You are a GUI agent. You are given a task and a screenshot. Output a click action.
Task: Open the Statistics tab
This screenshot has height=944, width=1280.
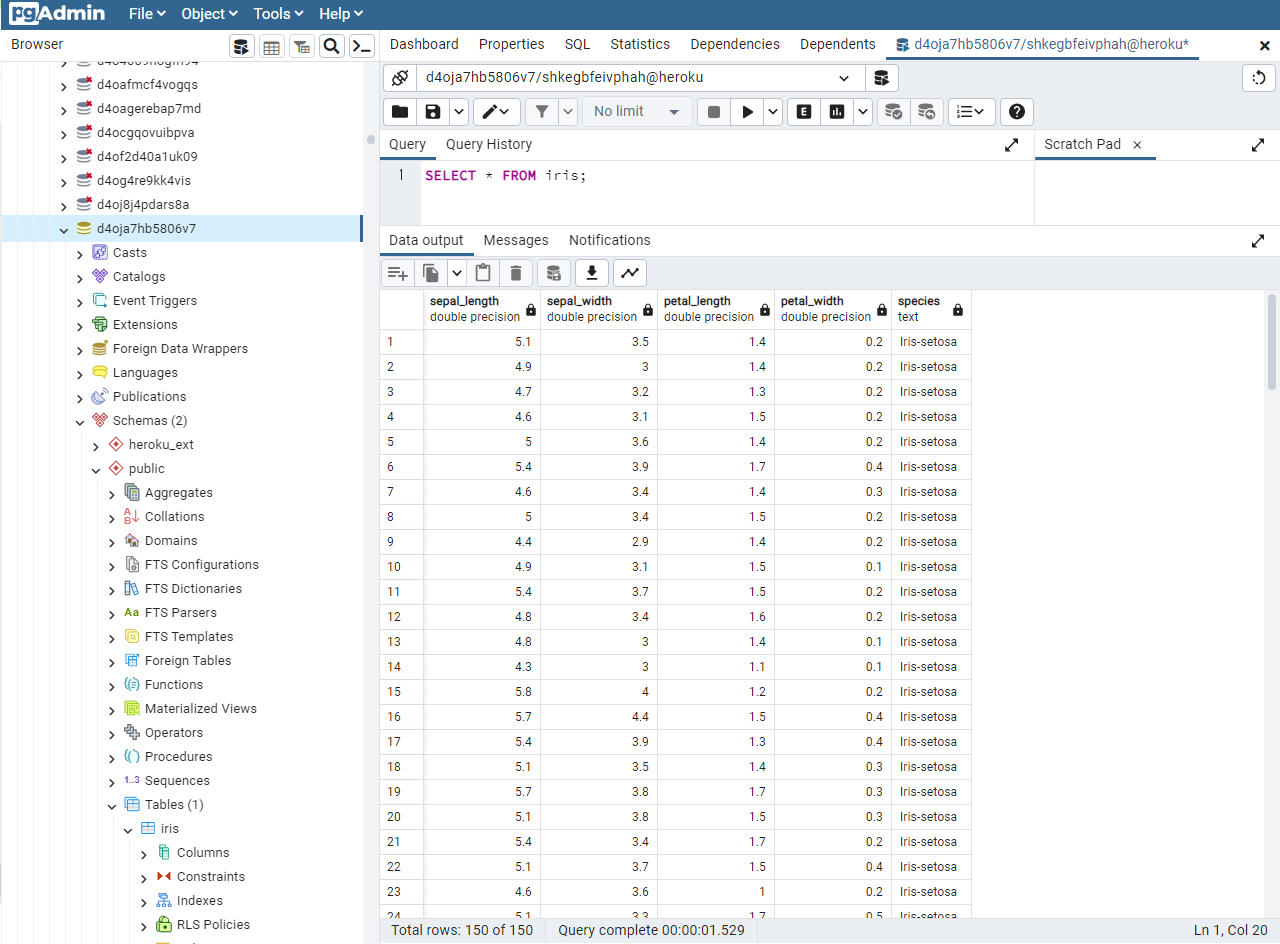point(640,44)
